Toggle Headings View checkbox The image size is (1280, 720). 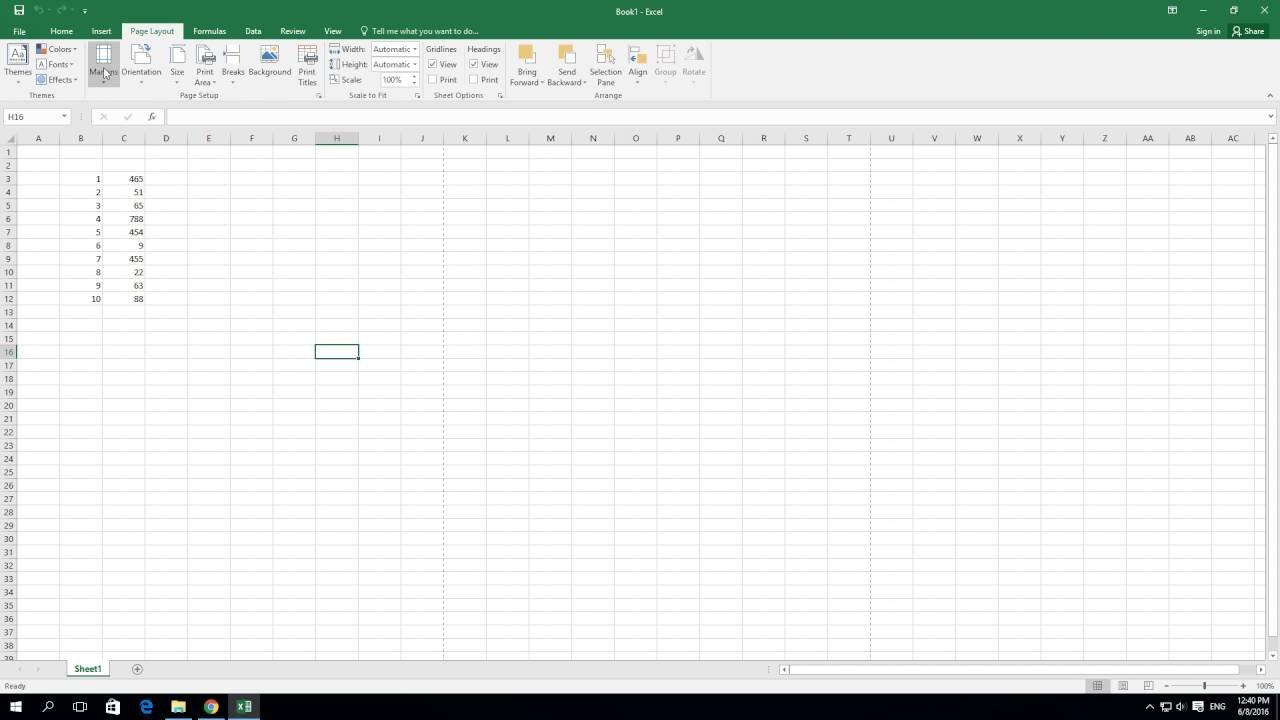[x=474, y=64]
